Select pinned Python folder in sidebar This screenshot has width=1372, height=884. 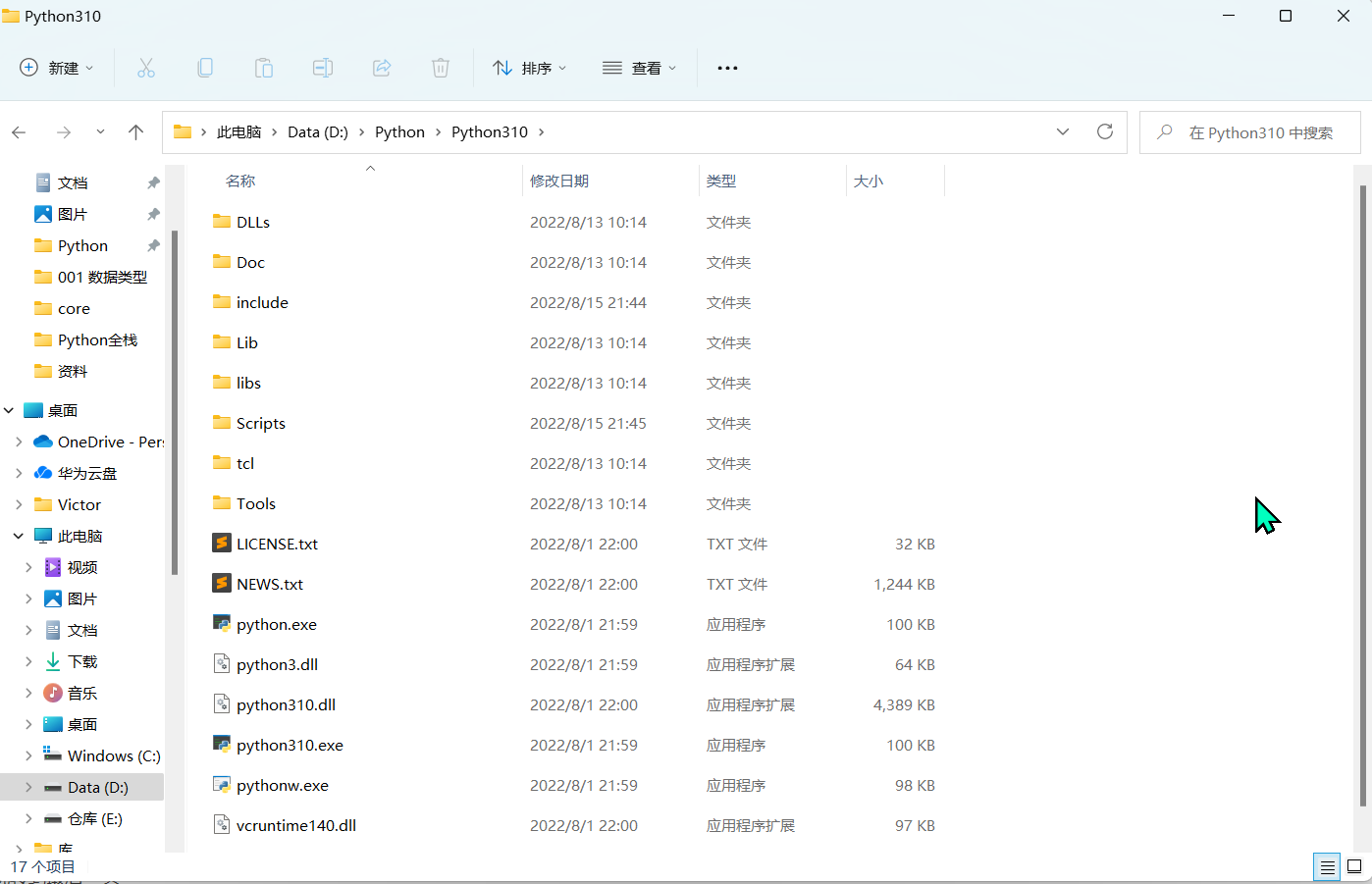point(82,245)
